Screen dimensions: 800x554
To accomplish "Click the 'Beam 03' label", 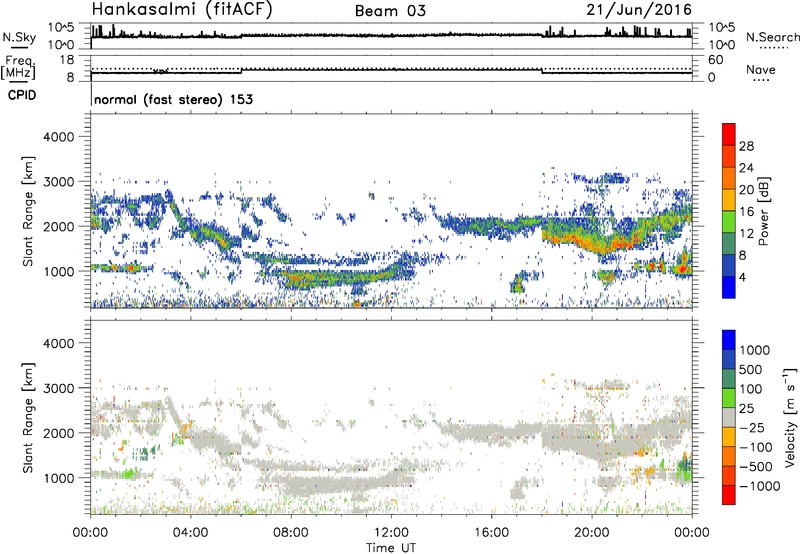I will [x=390, y=11].
